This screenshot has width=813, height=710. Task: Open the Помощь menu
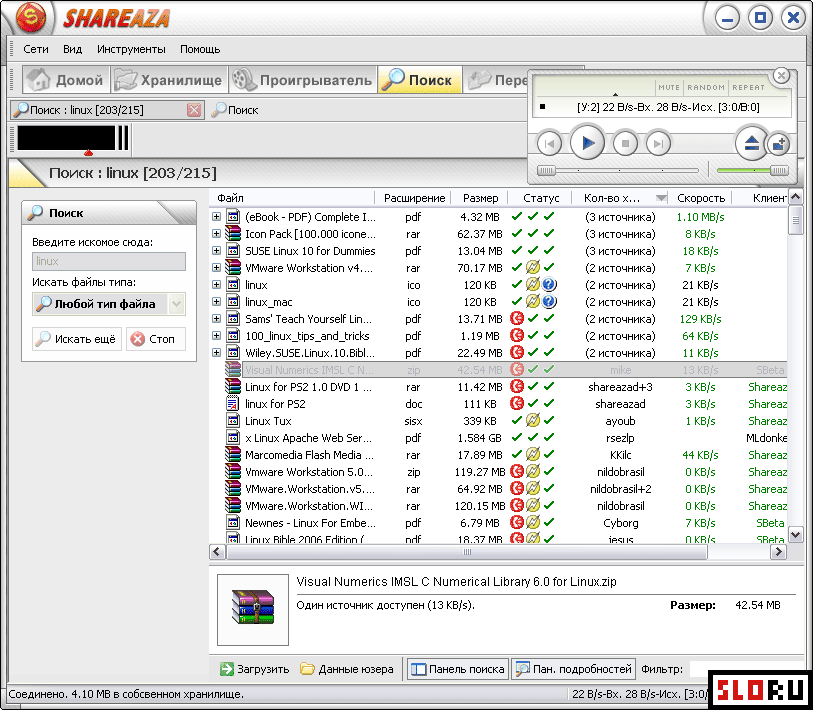[x=200, y=49]
